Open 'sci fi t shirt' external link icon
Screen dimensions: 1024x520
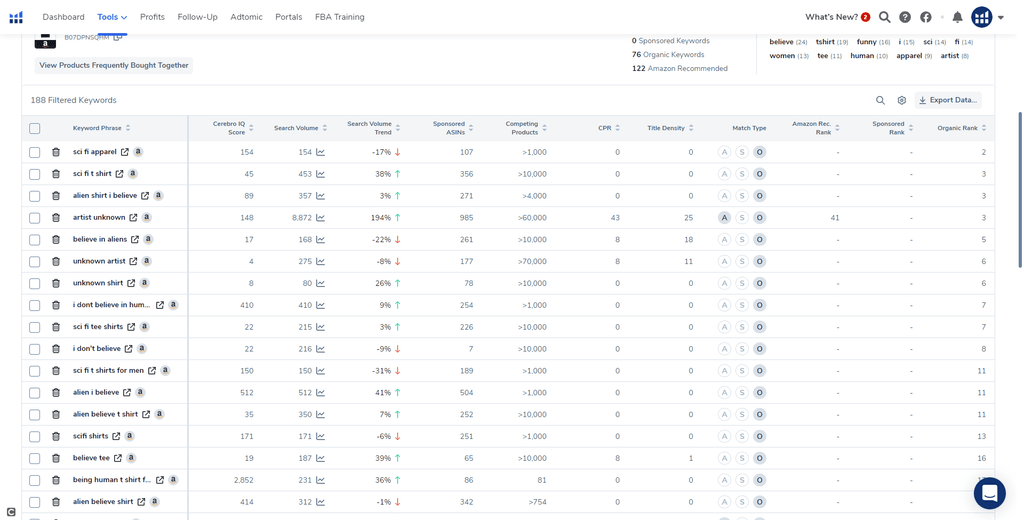[120, 174]
